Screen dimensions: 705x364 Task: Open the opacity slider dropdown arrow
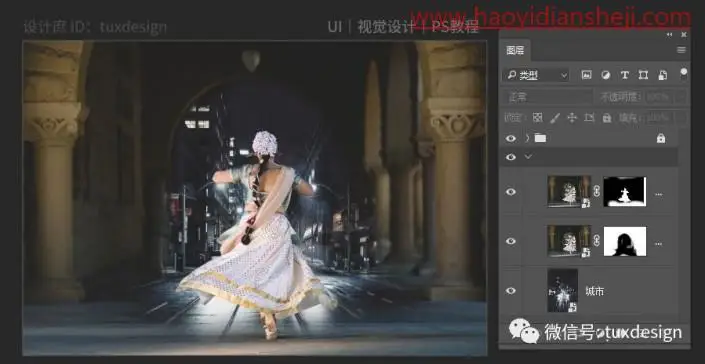[682, 97]
